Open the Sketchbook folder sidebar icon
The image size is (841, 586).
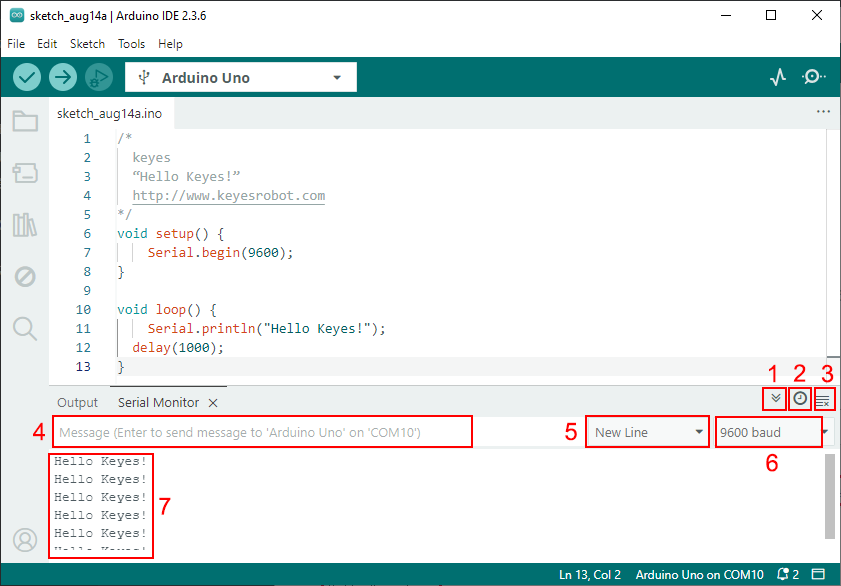tap(25, 121)
